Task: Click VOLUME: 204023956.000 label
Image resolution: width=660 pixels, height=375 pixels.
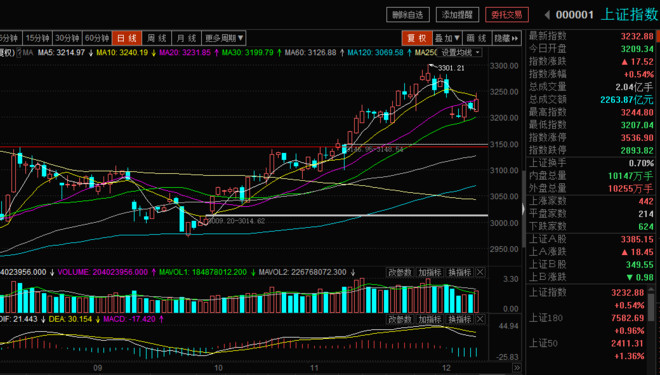Action: 103,272
